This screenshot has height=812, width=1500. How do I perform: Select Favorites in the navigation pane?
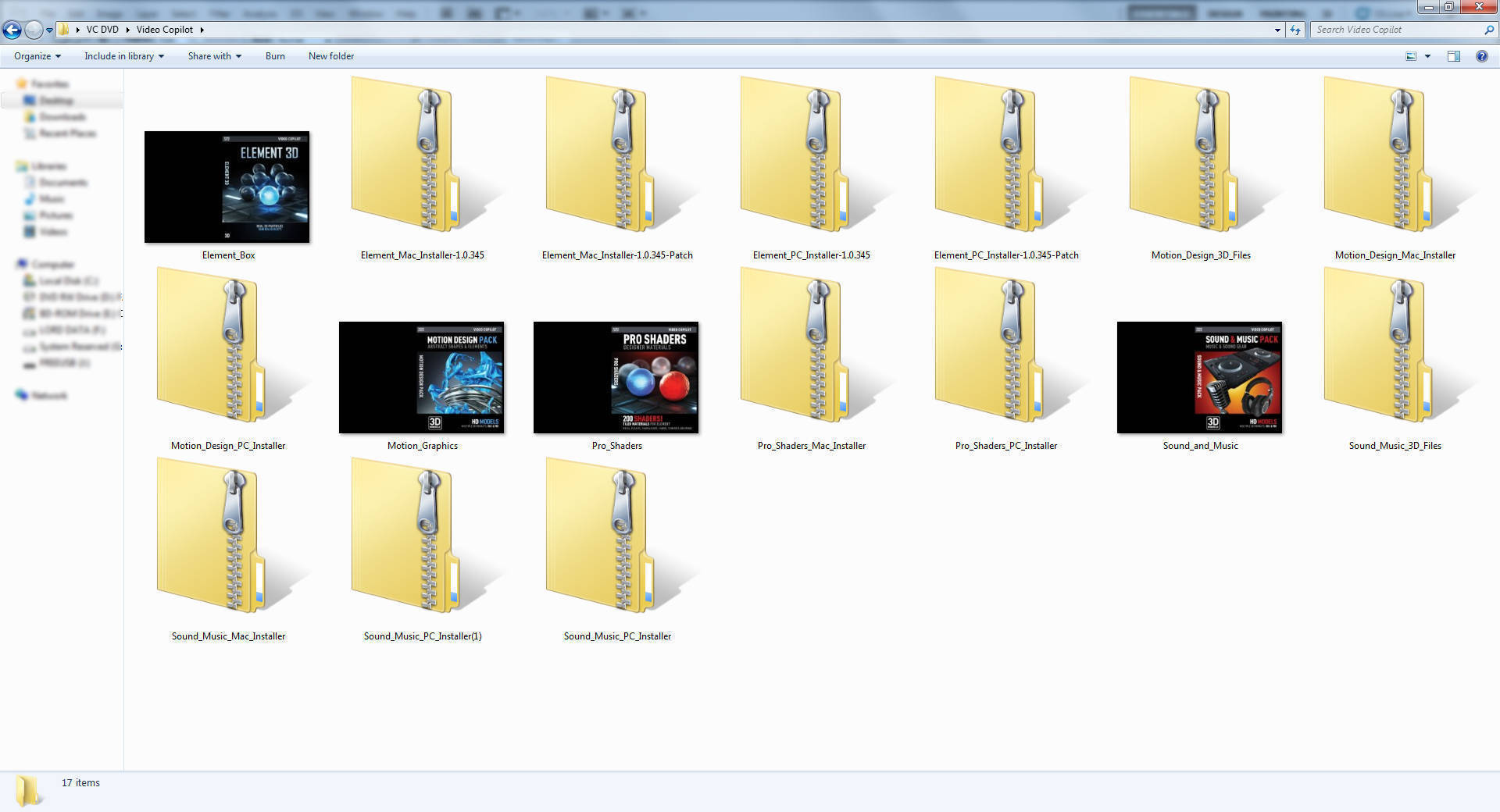(42, 84)
